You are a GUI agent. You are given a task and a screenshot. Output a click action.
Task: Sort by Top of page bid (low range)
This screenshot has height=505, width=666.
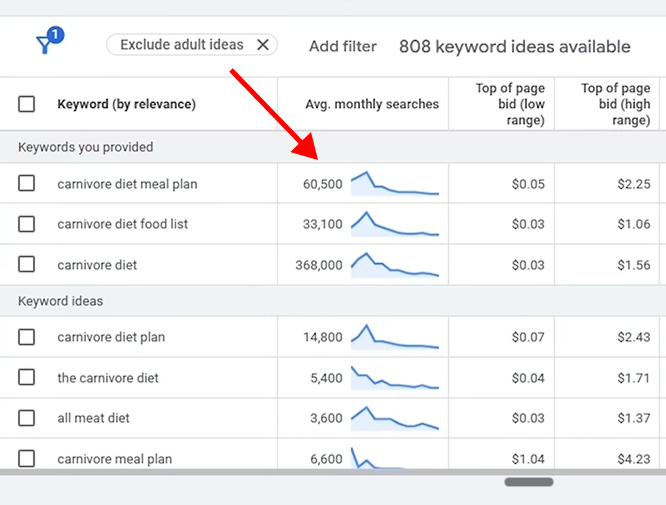510,104
